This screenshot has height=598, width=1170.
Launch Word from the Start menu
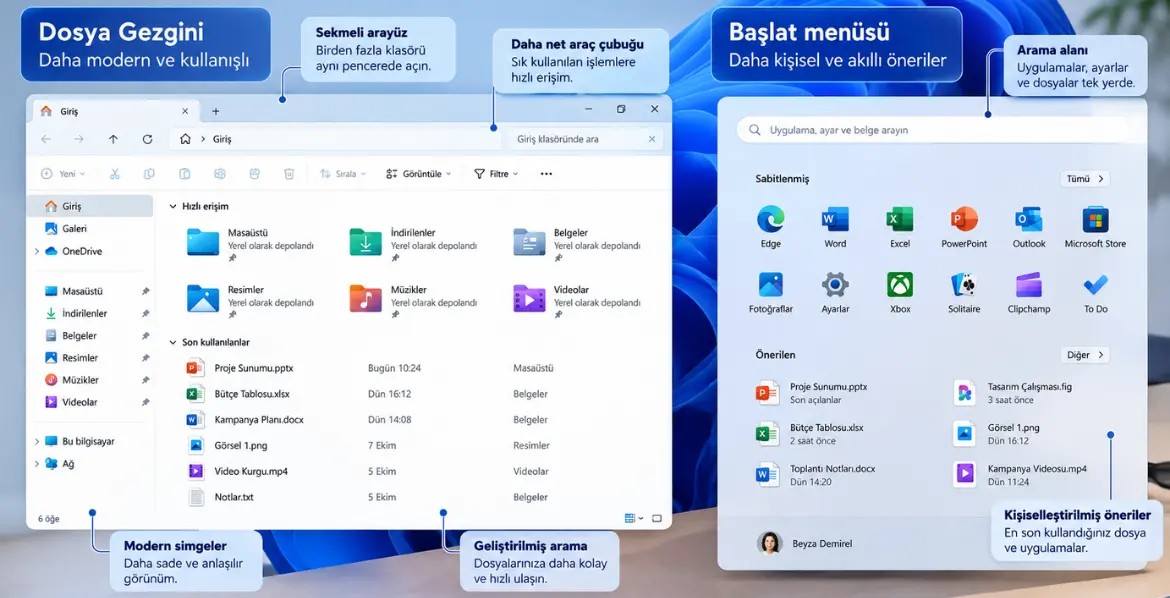click(x=835, y=227)
